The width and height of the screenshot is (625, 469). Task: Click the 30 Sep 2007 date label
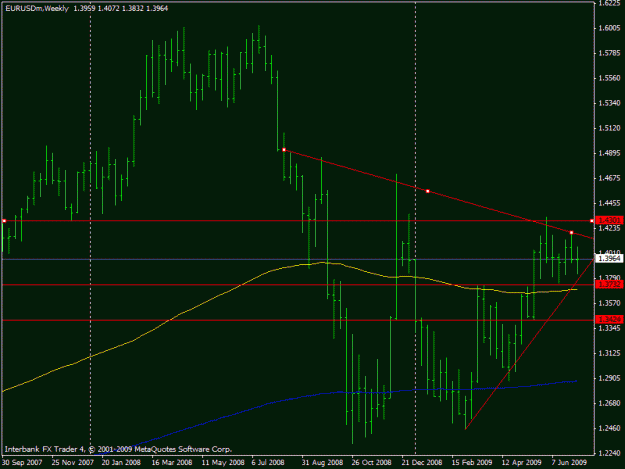(22, 463)
